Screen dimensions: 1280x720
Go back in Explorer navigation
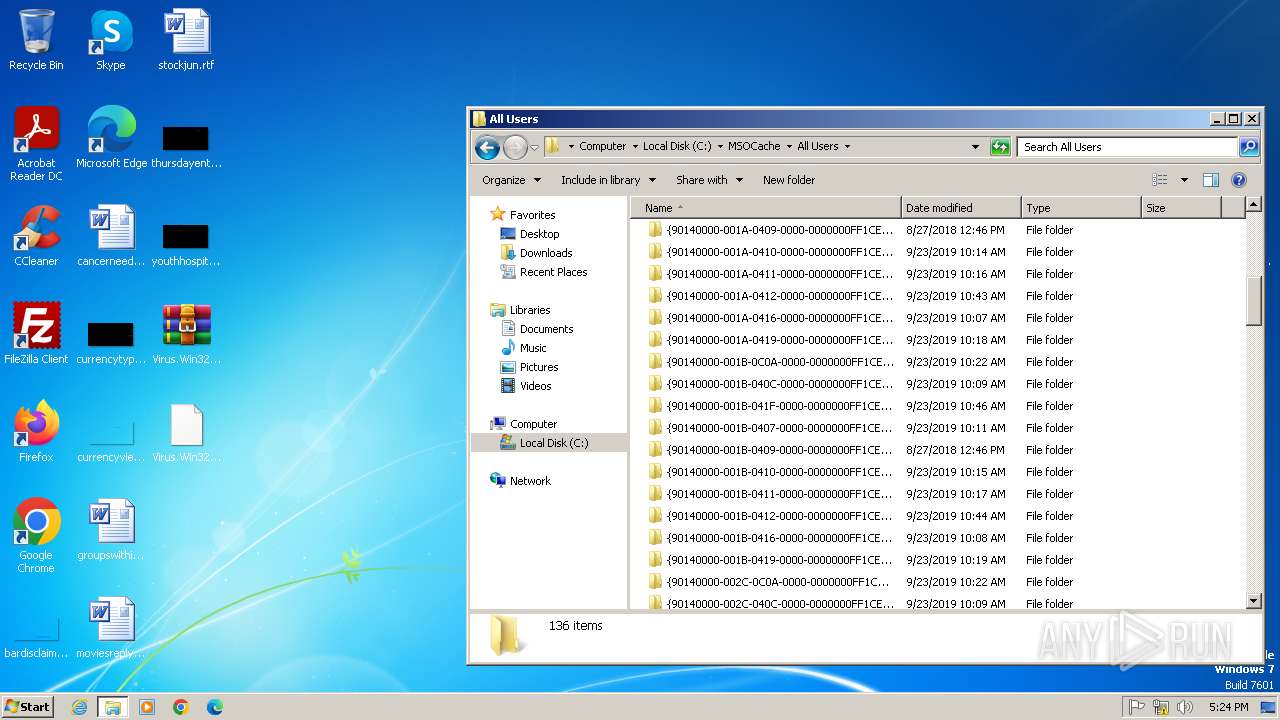487,147
